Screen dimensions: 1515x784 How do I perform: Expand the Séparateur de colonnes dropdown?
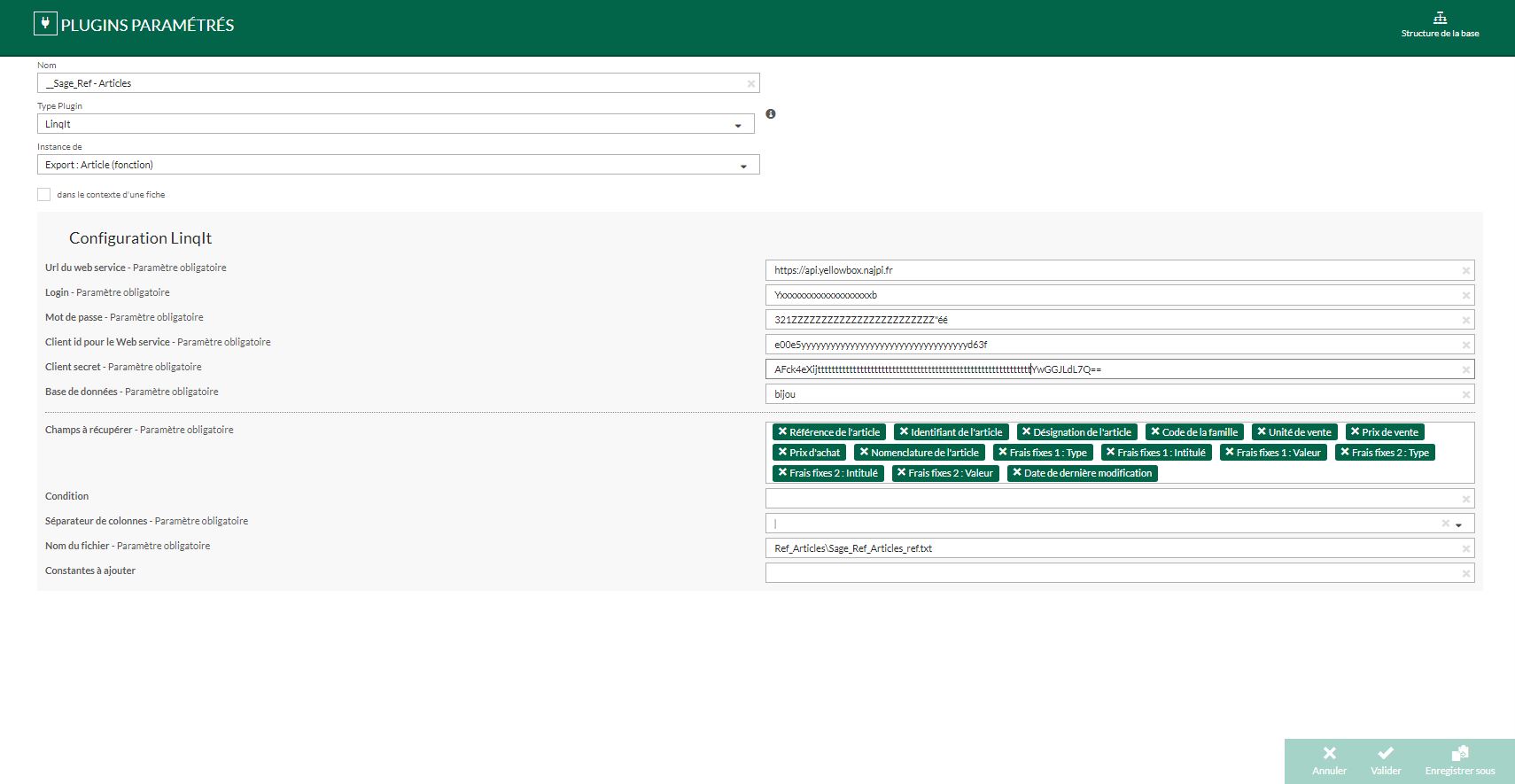pos(1458,525)
